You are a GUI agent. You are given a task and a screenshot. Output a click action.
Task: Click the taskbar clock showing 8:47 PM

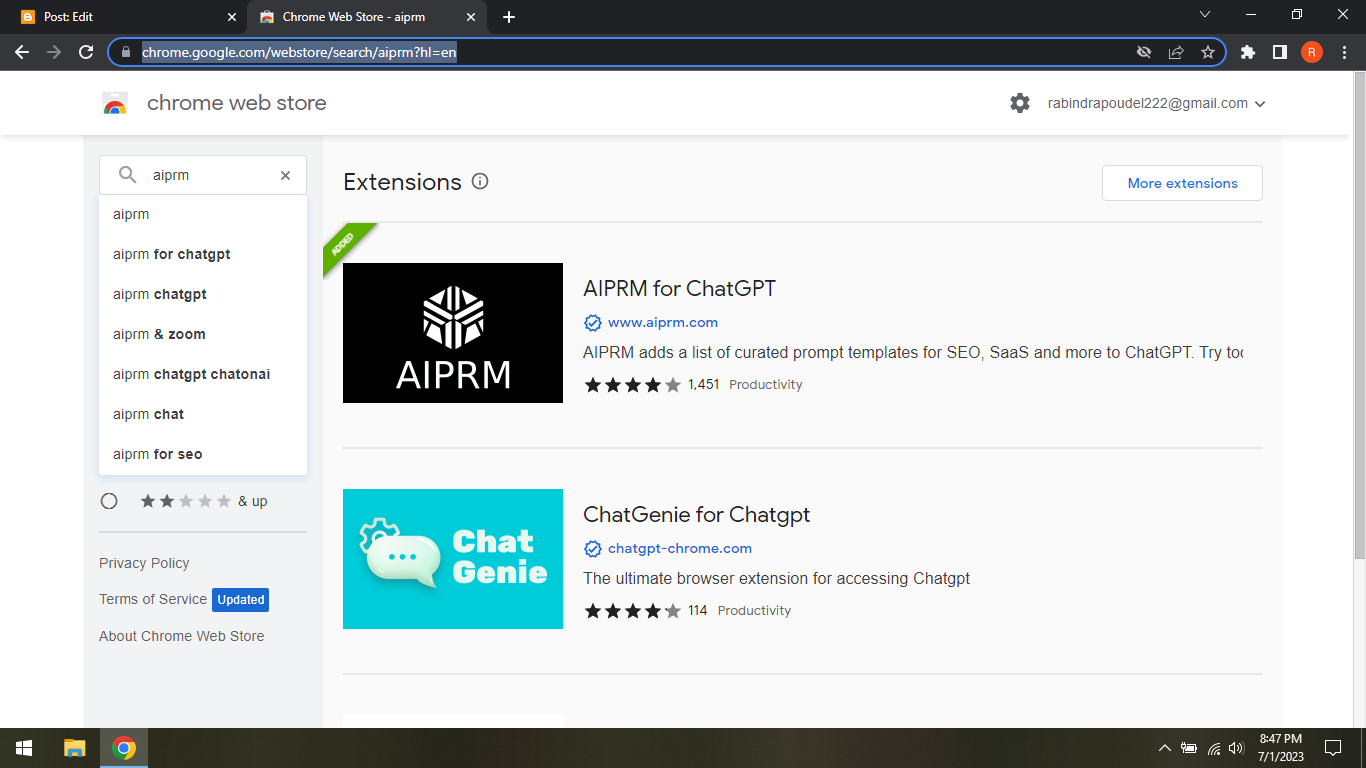pyautogui.click(x=1280, y=748)
